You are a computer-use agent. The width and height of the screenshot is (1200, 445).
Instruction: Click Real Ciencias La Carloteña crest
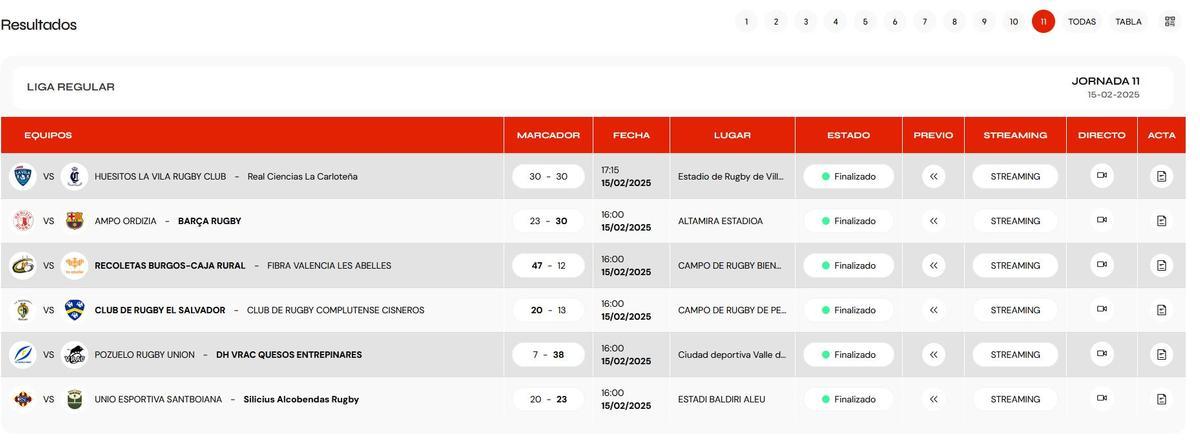(74, 176)
